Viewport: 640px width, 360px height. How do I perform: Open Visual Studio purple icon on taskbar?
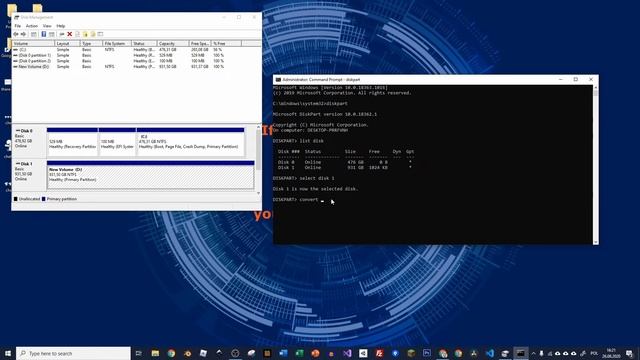[x=347, y=353]
